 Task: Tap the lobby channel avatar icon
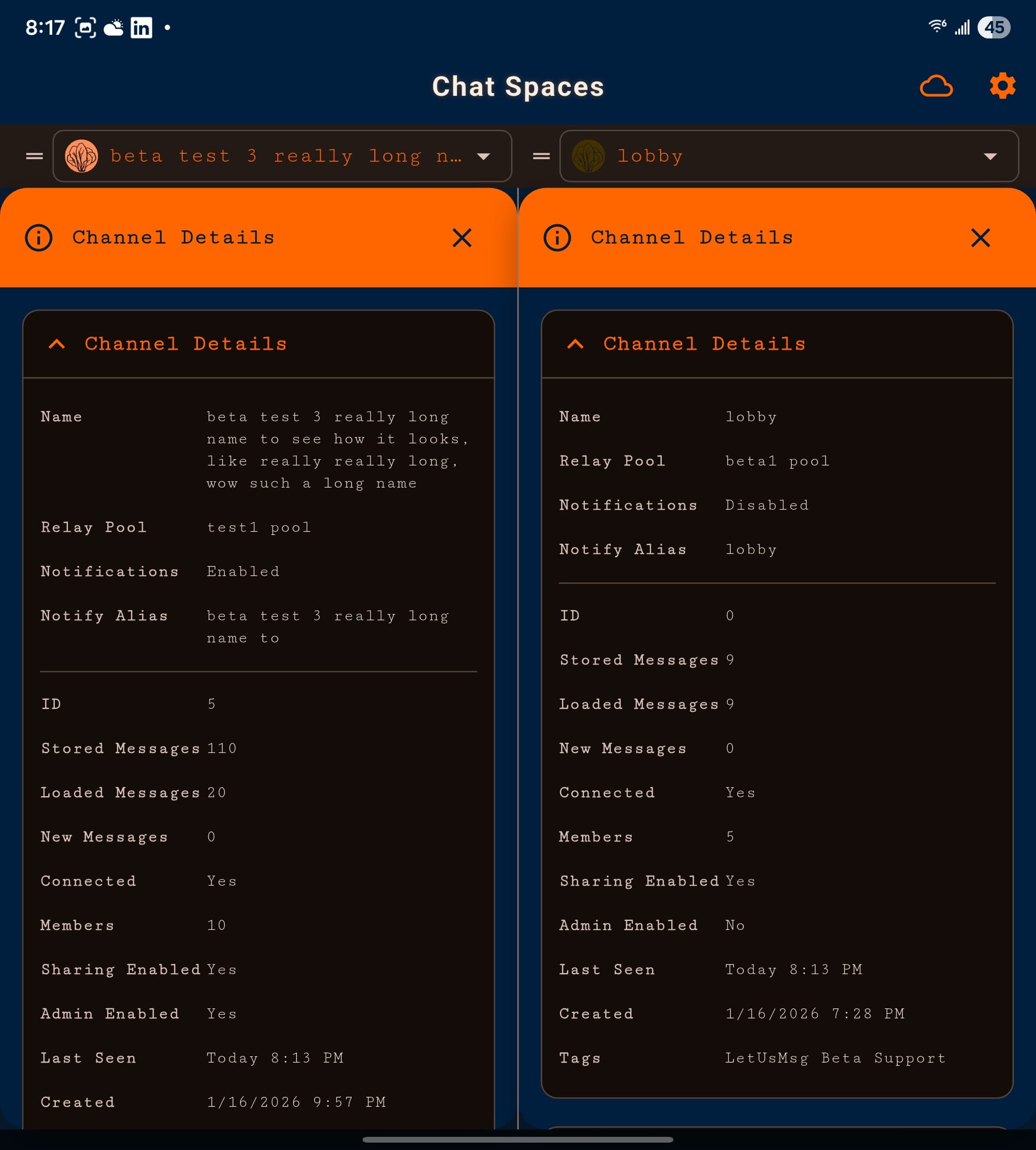point(588,156)
